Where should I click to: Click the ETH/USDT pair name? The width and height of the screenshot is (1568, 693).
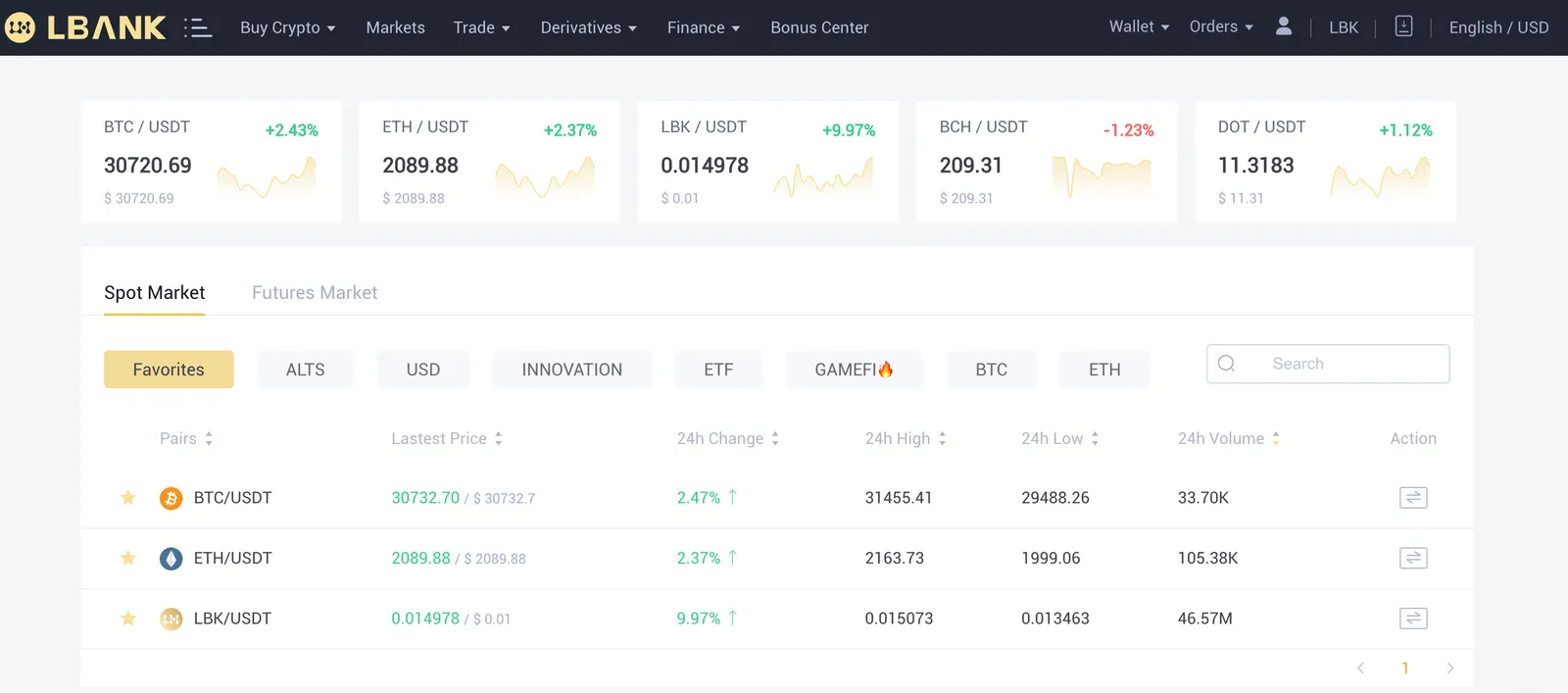[x=233, y=559]
